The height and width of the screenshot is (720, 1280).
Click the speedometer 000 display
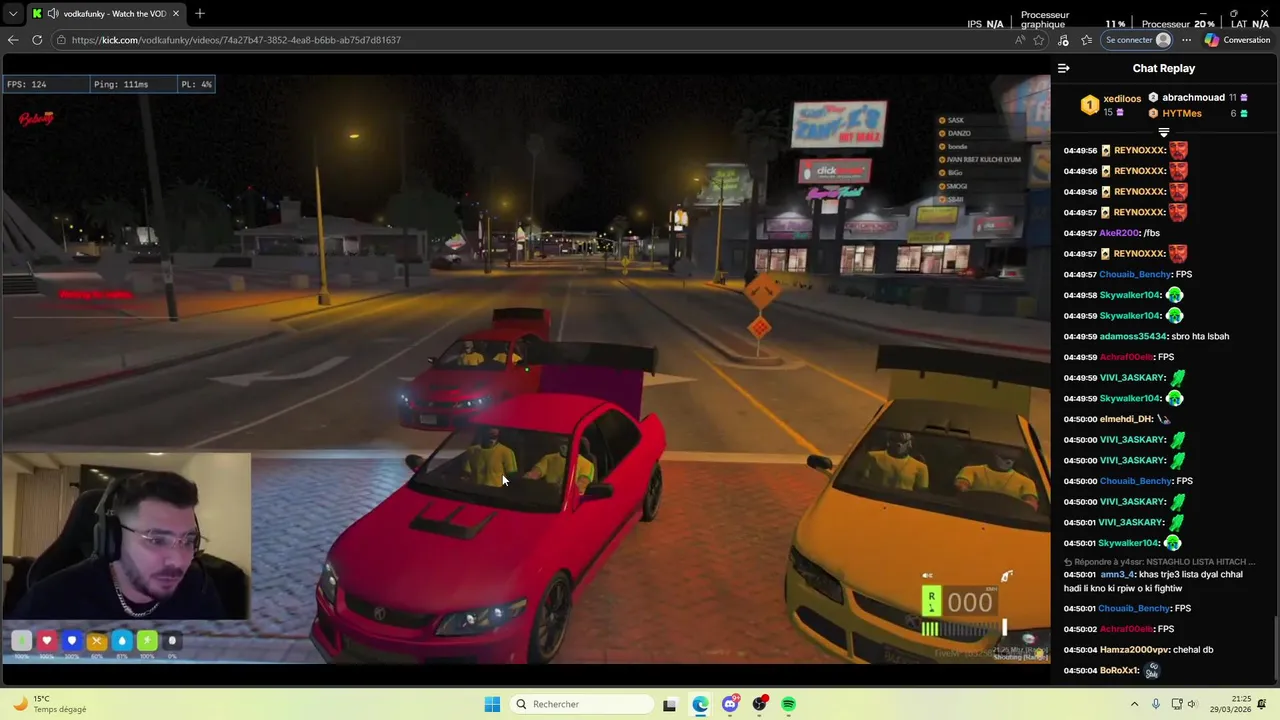click(x=969, y=602)
